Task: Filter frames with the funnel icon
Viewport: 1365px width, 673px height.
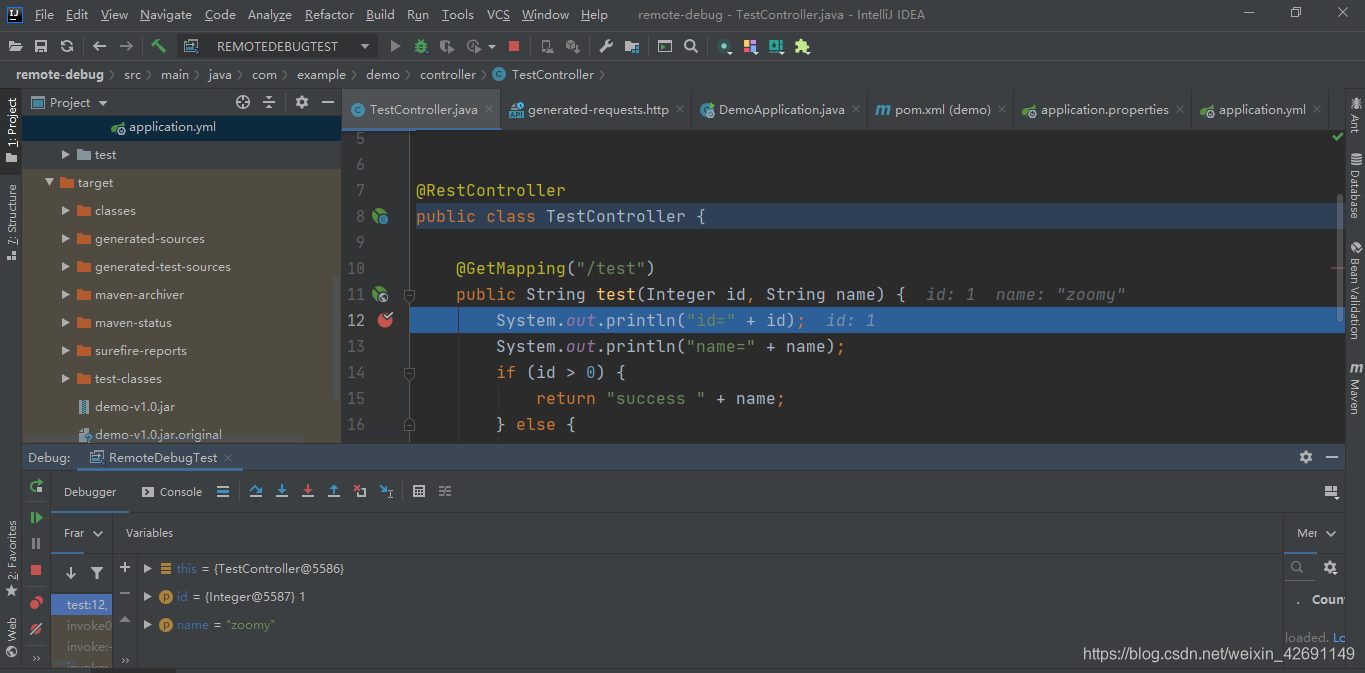Action: [x=97, y=573]
